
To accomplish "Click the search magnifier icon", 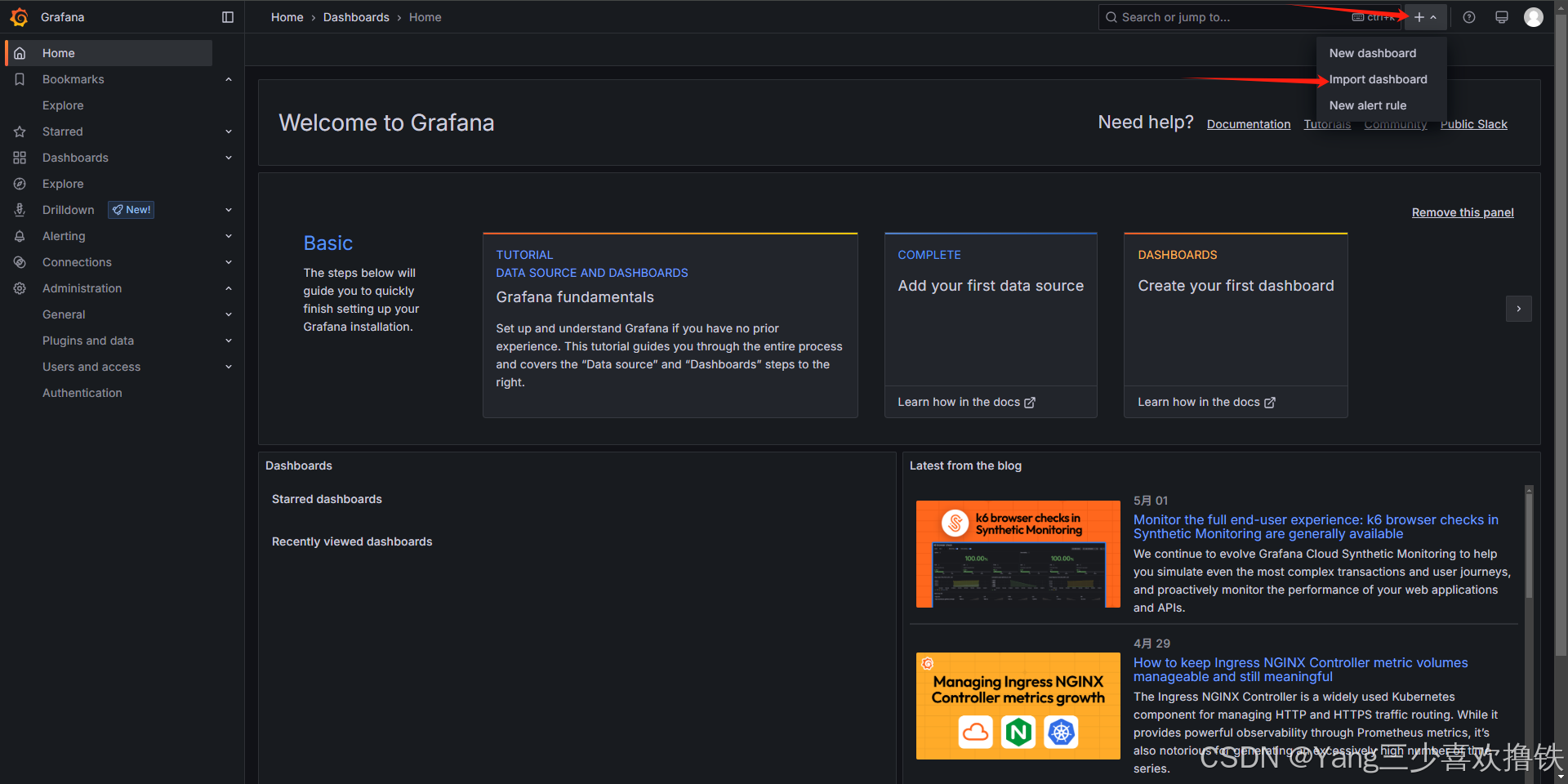I will [1111, 17].
